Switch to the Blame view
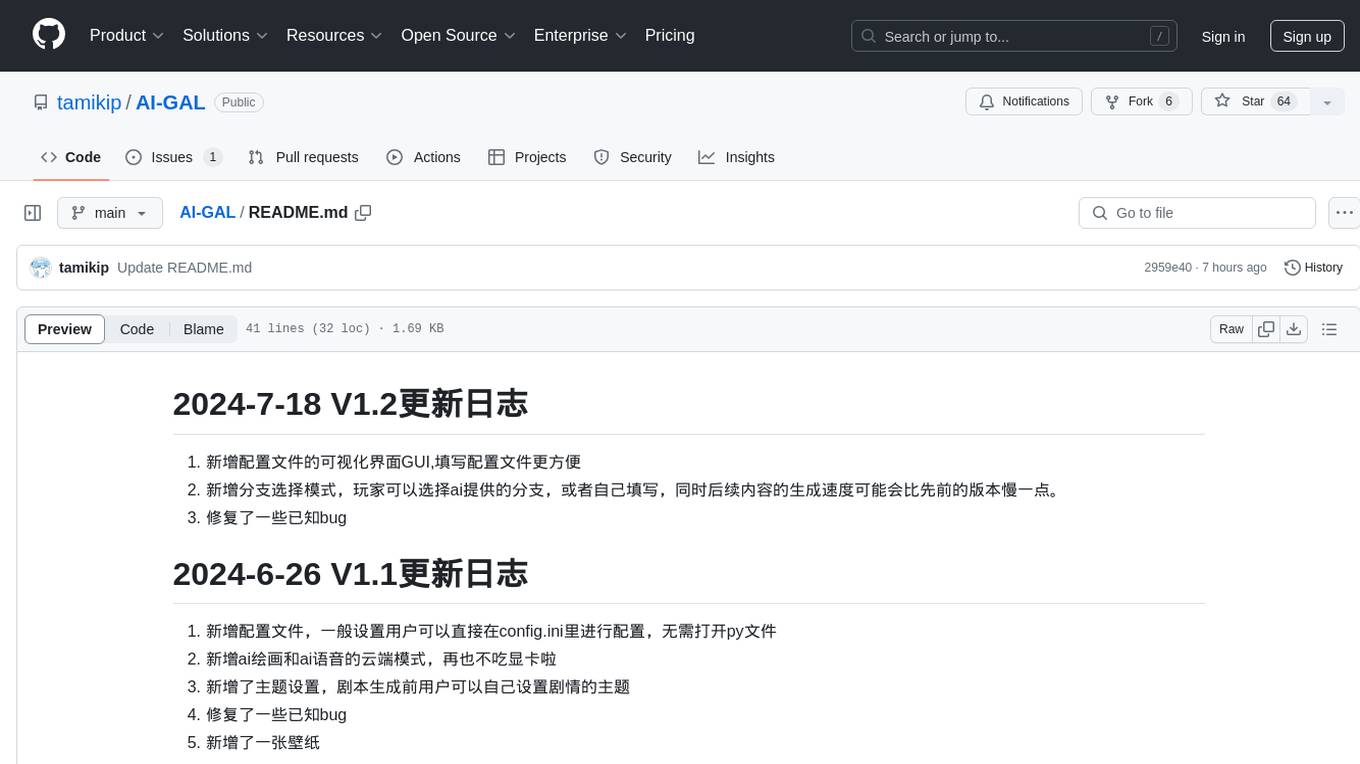The height and width of the screenshot is (764, 1360). pyautogui.click(x=203, y=329)
